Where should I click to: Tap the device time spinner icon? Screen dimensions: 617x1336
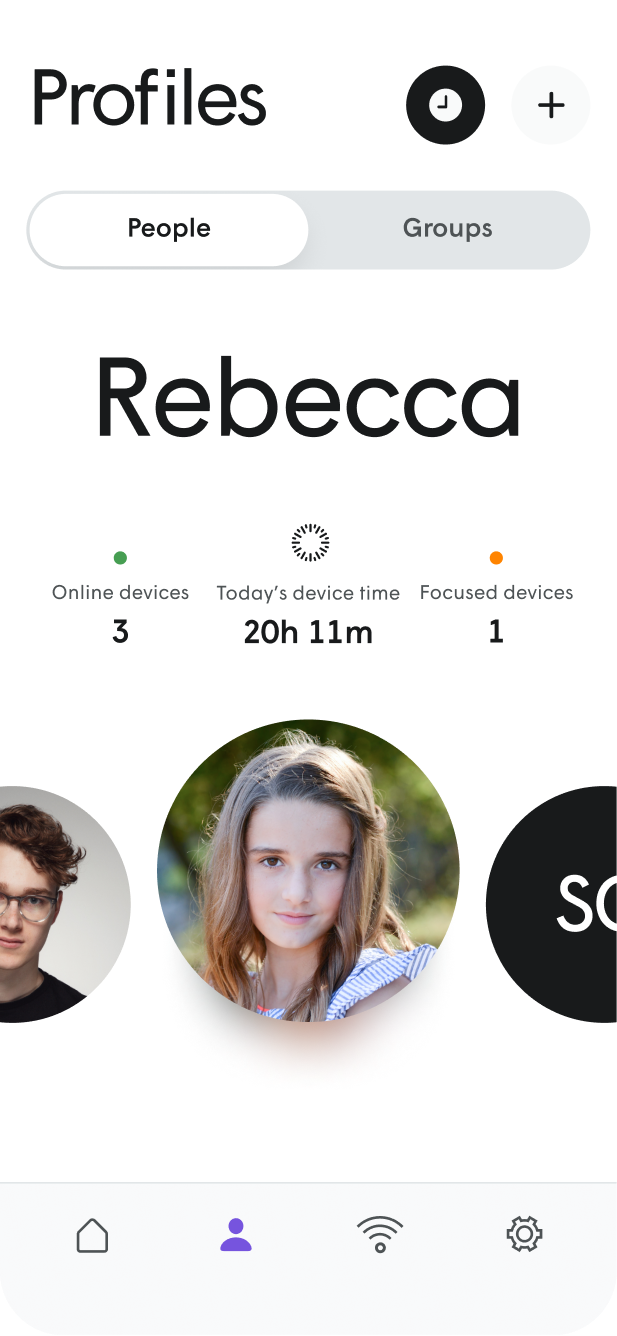pos(310,542)
